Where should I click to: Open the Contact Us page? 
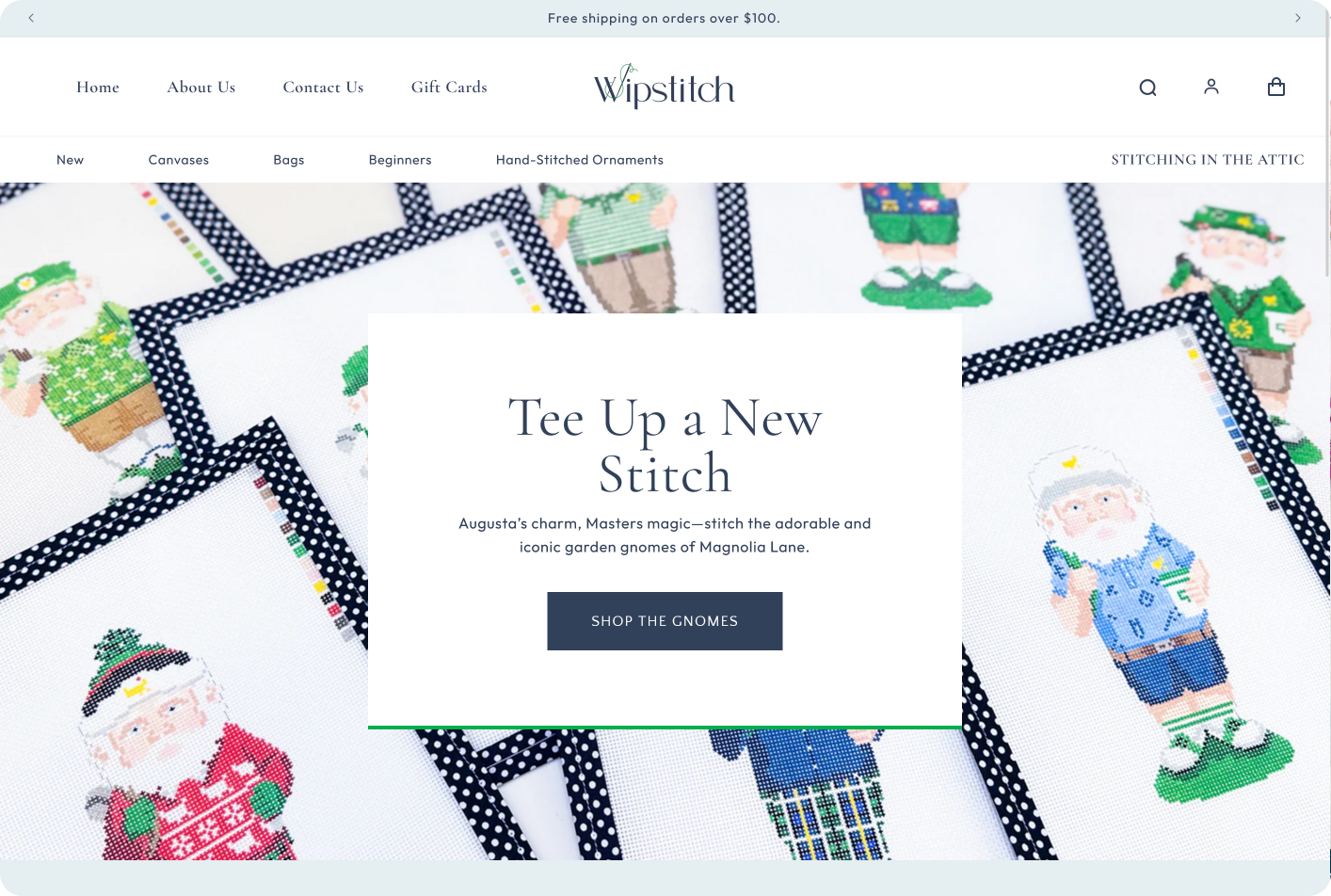tap(323, 87)
